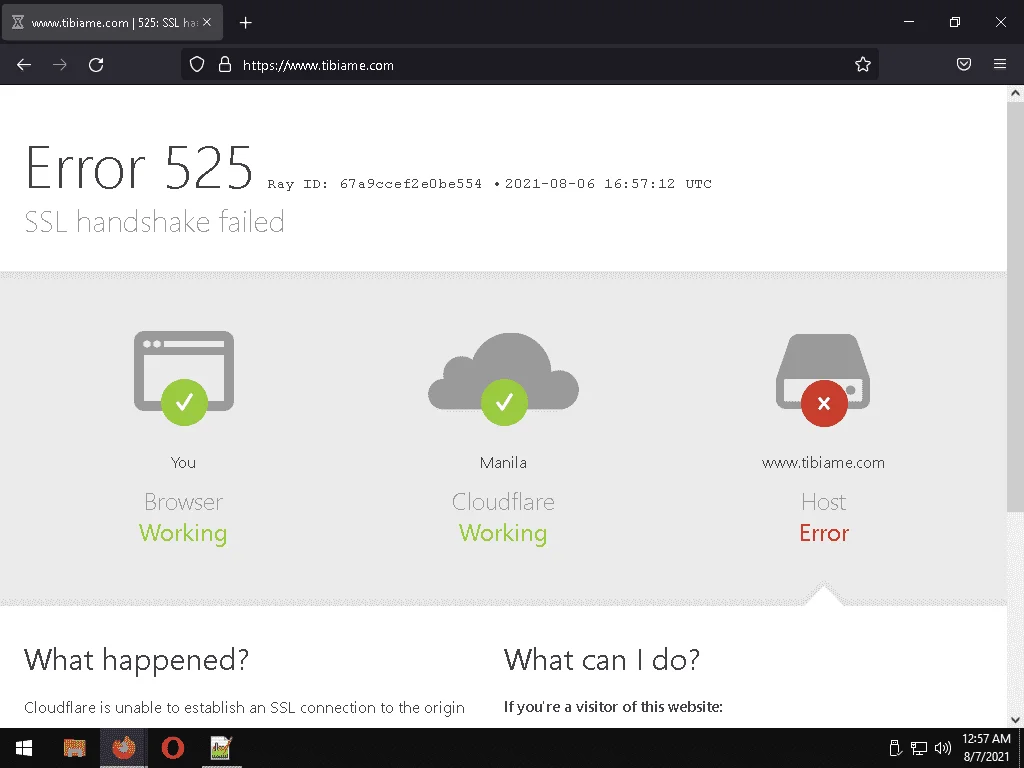This screenshot has width=1024, height=768.
Task: Open a new tab with the plus button
Action: [246, 23]
